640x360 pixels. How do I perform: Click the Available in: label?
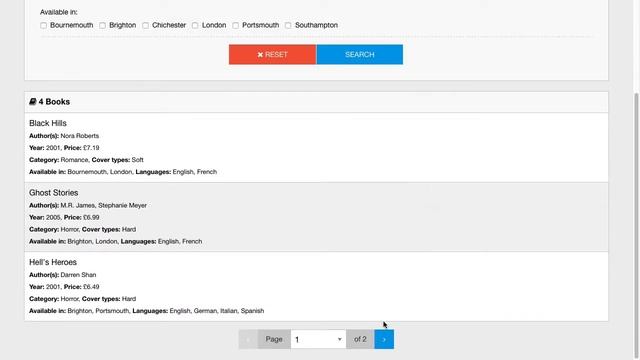59,12
